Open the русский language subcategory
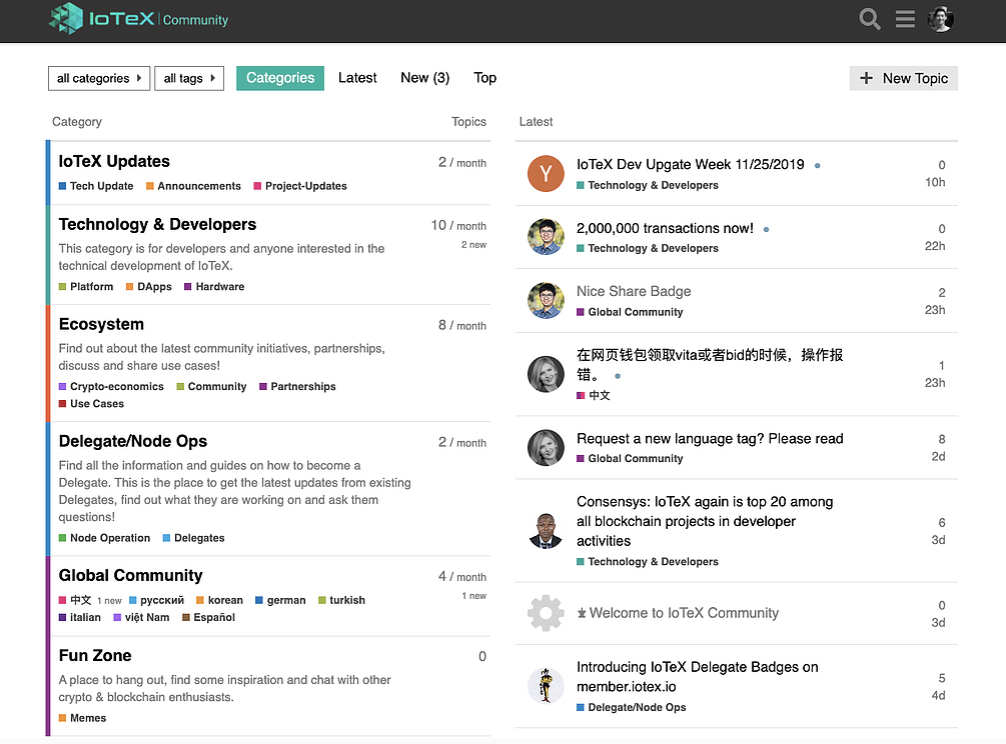The height and width of the screenshot is (744, 1006). [157, 600]
